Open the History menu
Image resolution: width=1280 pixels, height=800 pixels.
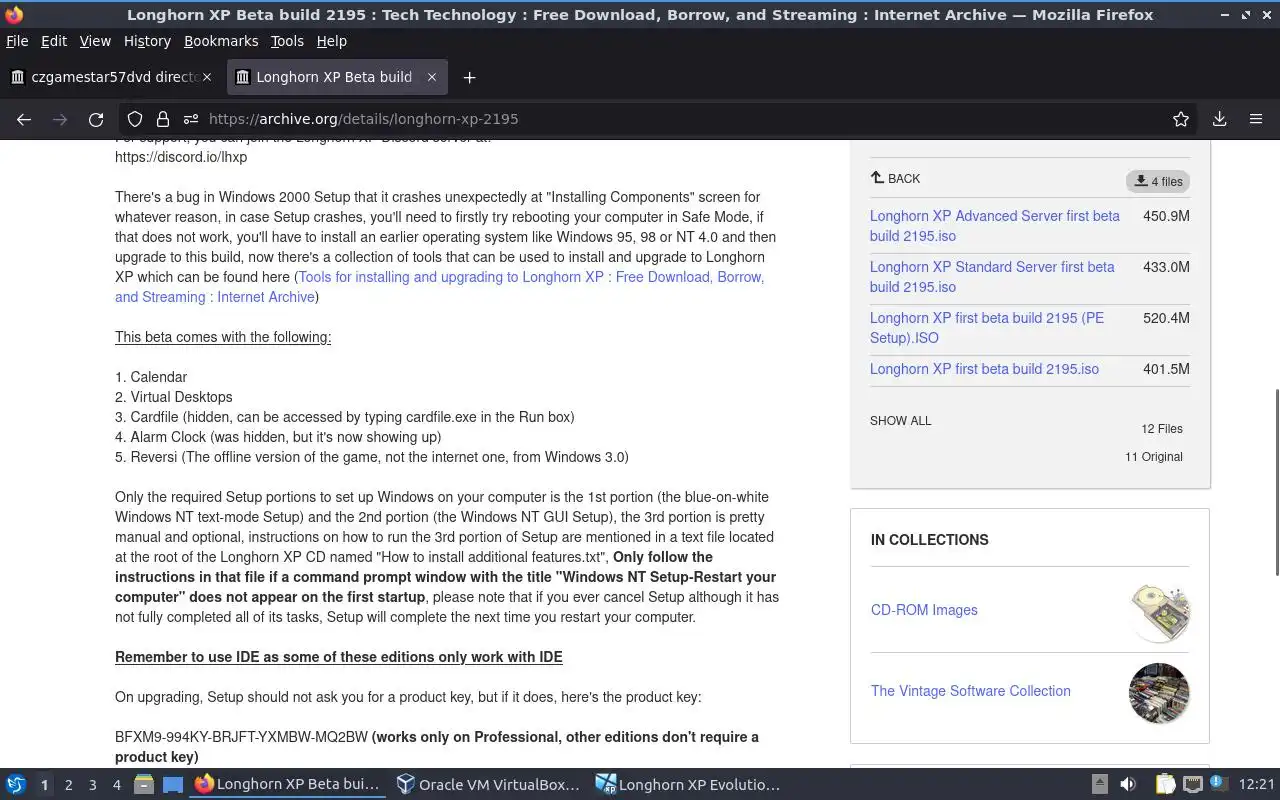tap(147, 41)
